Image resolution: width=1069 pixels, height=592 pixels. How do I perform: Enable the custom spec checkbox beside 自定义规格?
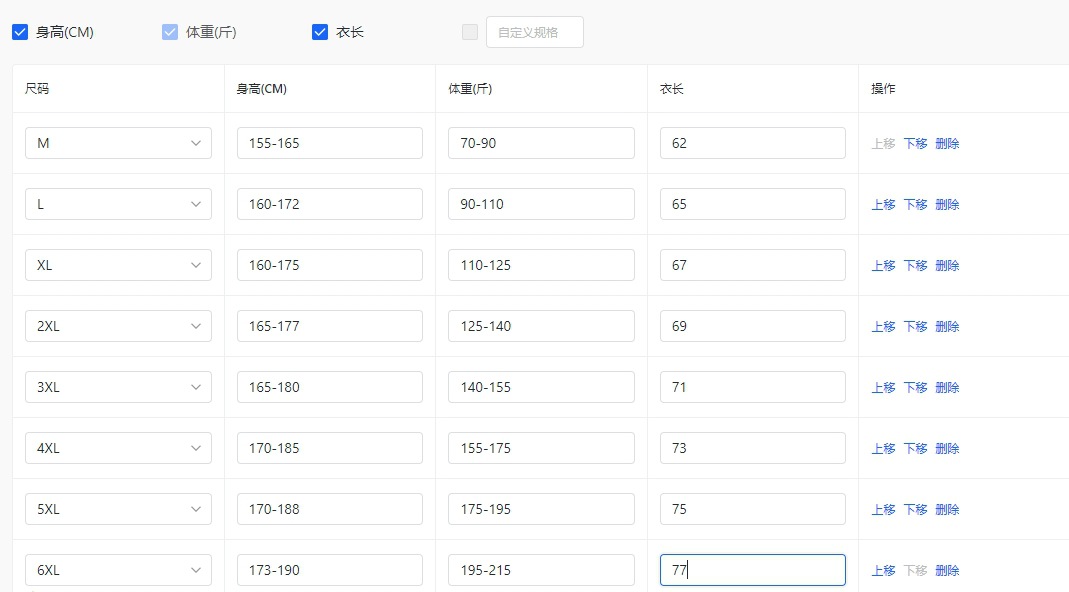coord(470,32)
